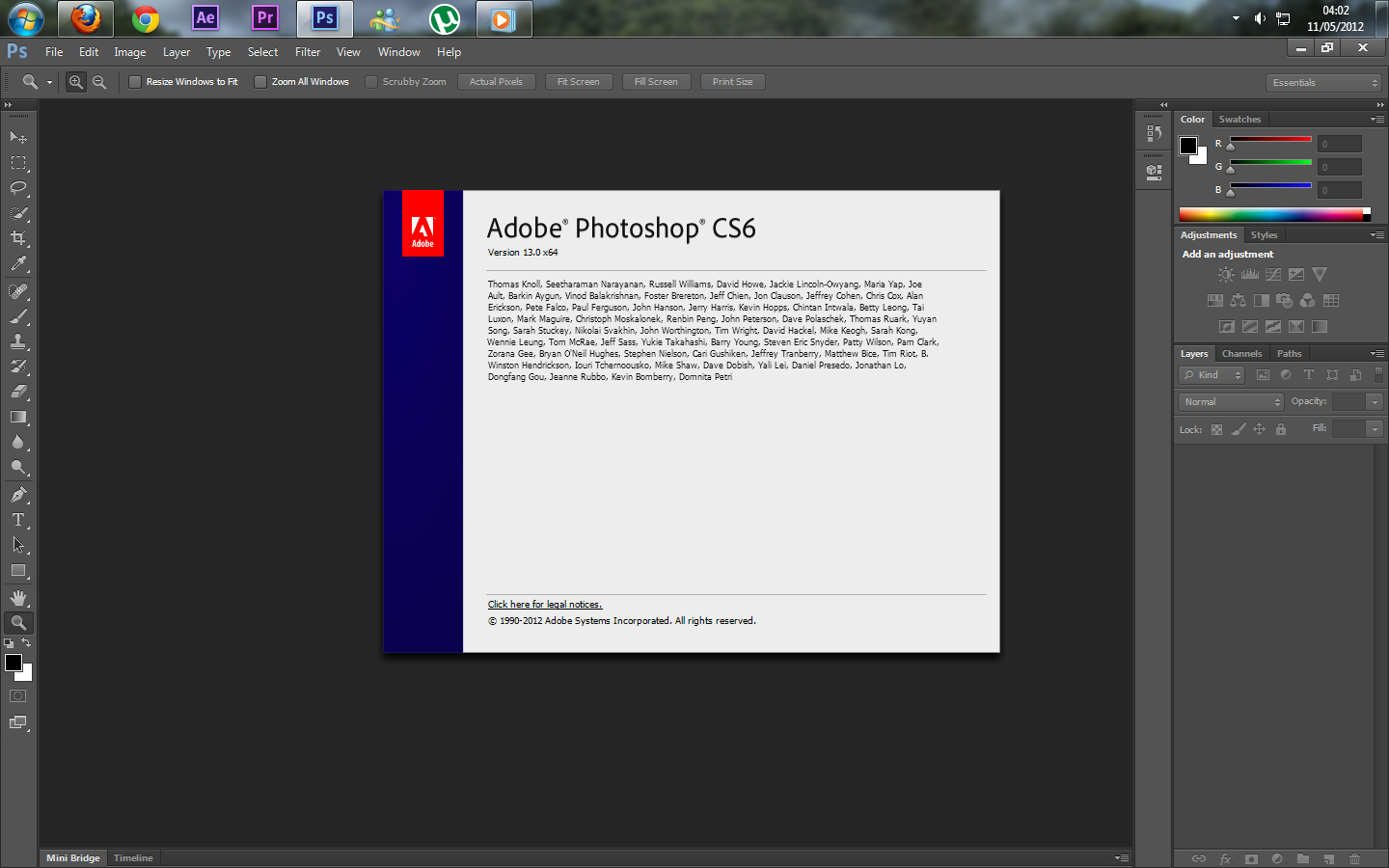Add a Brightness/Contrast adjustment
The image size is (1389, 868).
(1226, 275)
